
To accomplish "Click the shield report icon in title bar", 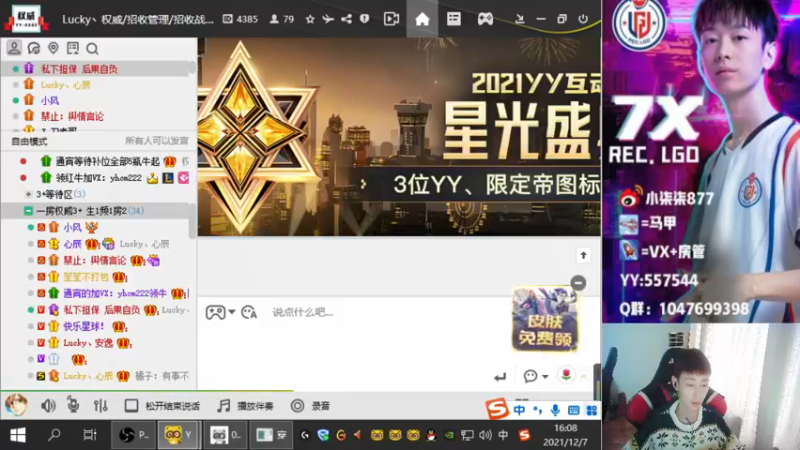I will 364,19.
